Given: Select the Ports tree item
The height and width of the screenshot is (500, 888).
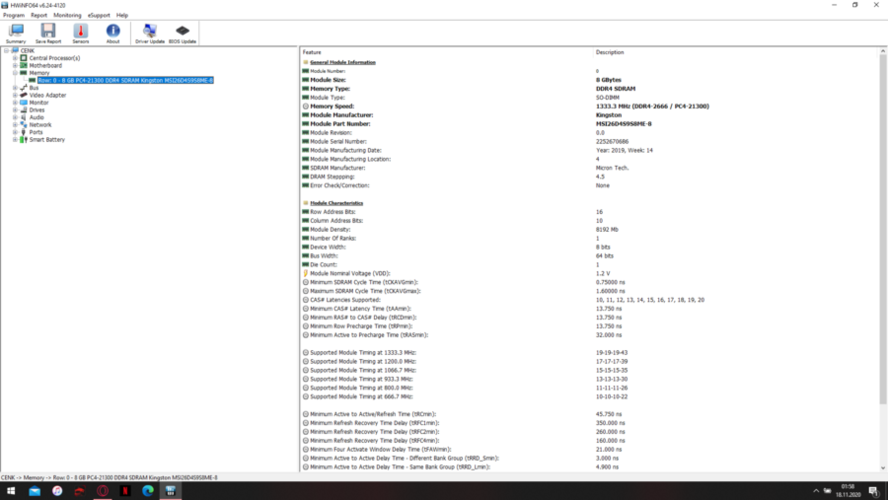Looking at the screenshot, I should [x=36, y=132].
